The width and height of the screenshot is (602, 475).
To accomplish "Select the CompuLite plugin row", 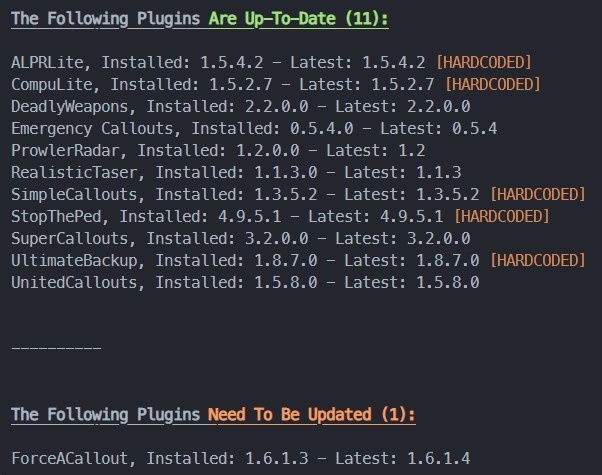I will [276, 84].
